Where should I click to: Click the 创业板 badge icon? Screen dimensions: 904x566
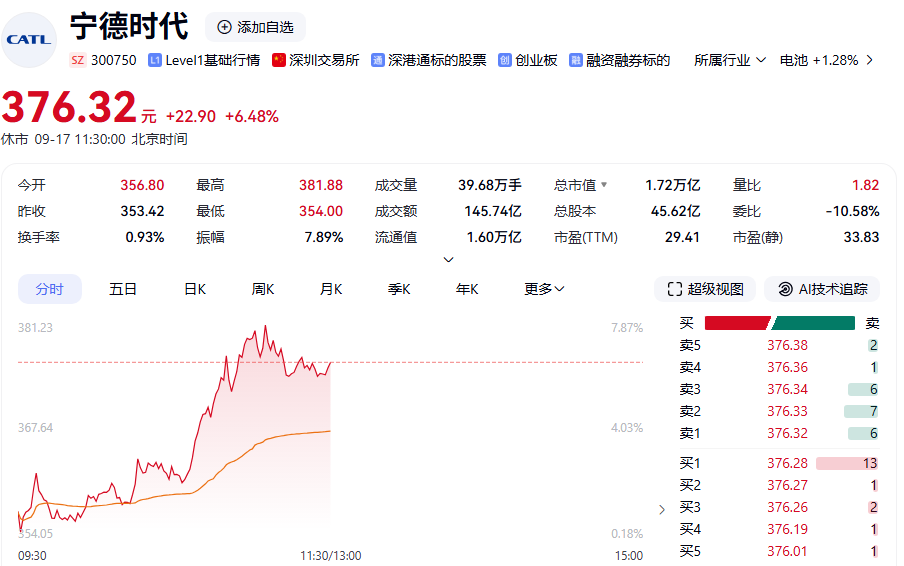tap(505, 60)
